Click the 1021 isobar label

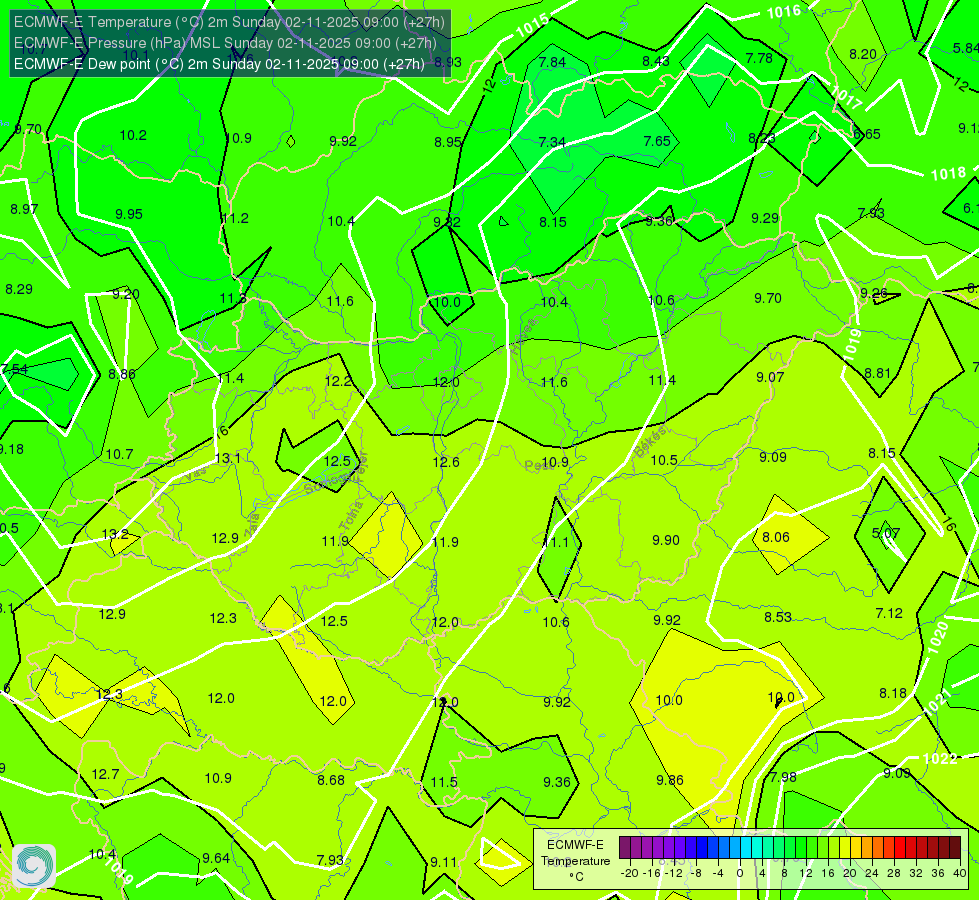pyautogui.click(x=938, y=701)
